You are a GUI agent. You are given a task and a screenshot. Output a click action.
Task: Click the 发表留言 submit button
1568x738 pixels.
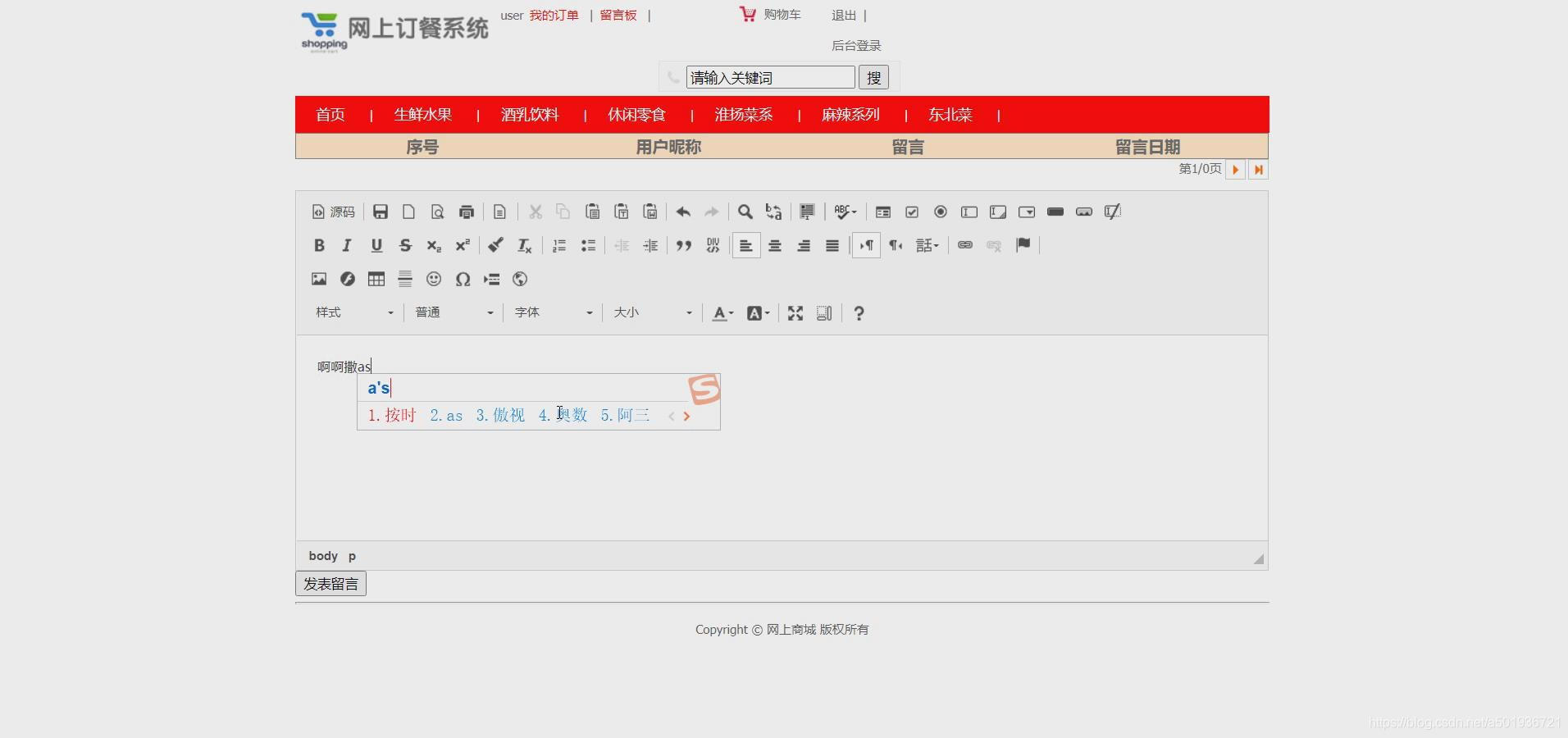pyautogui.click(x=330, y=584)
